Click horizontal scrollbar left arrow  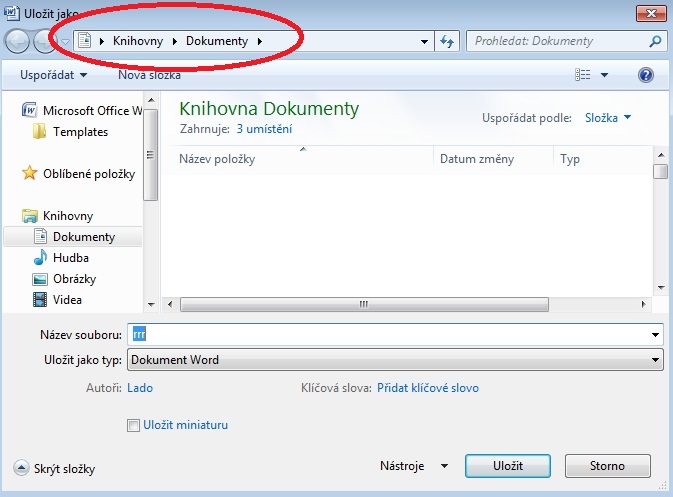click(170, 304)
